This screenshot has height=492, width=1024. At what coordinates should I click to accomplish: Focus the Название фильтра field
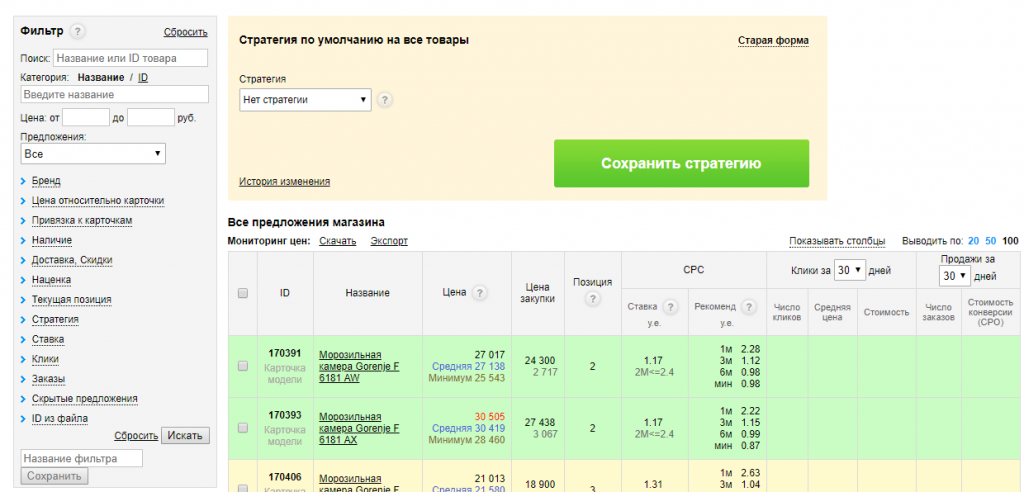click(82, 458)
